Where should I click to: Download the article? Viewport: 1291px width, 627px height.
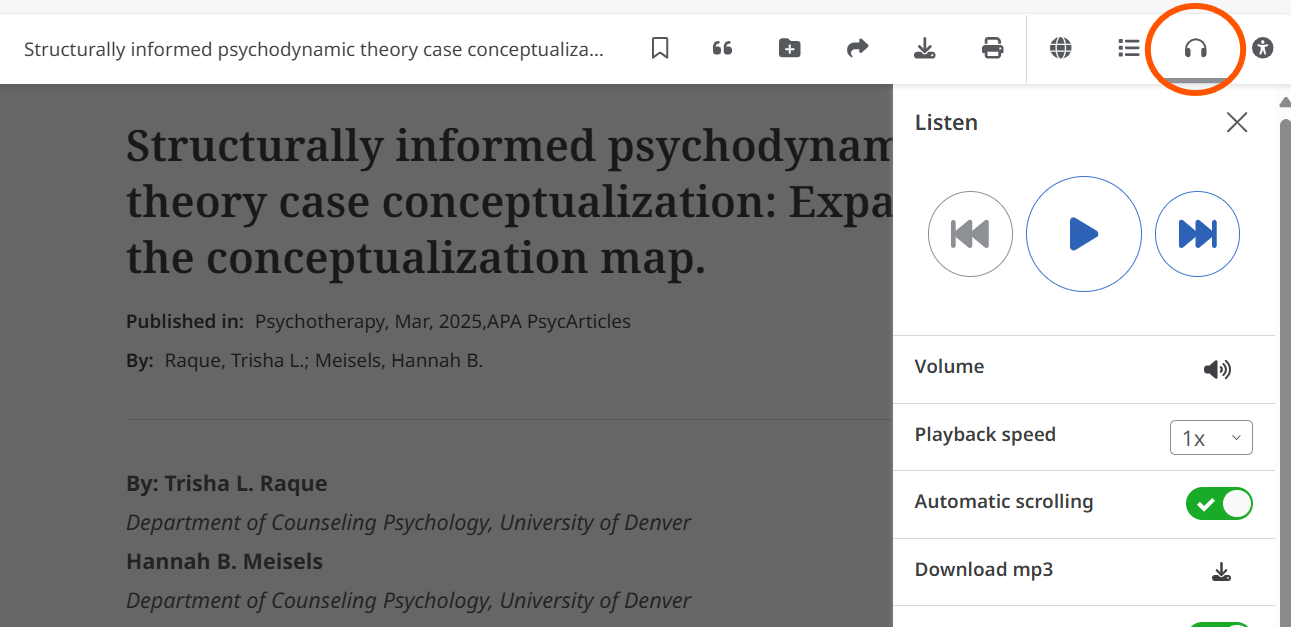point(925,47)
